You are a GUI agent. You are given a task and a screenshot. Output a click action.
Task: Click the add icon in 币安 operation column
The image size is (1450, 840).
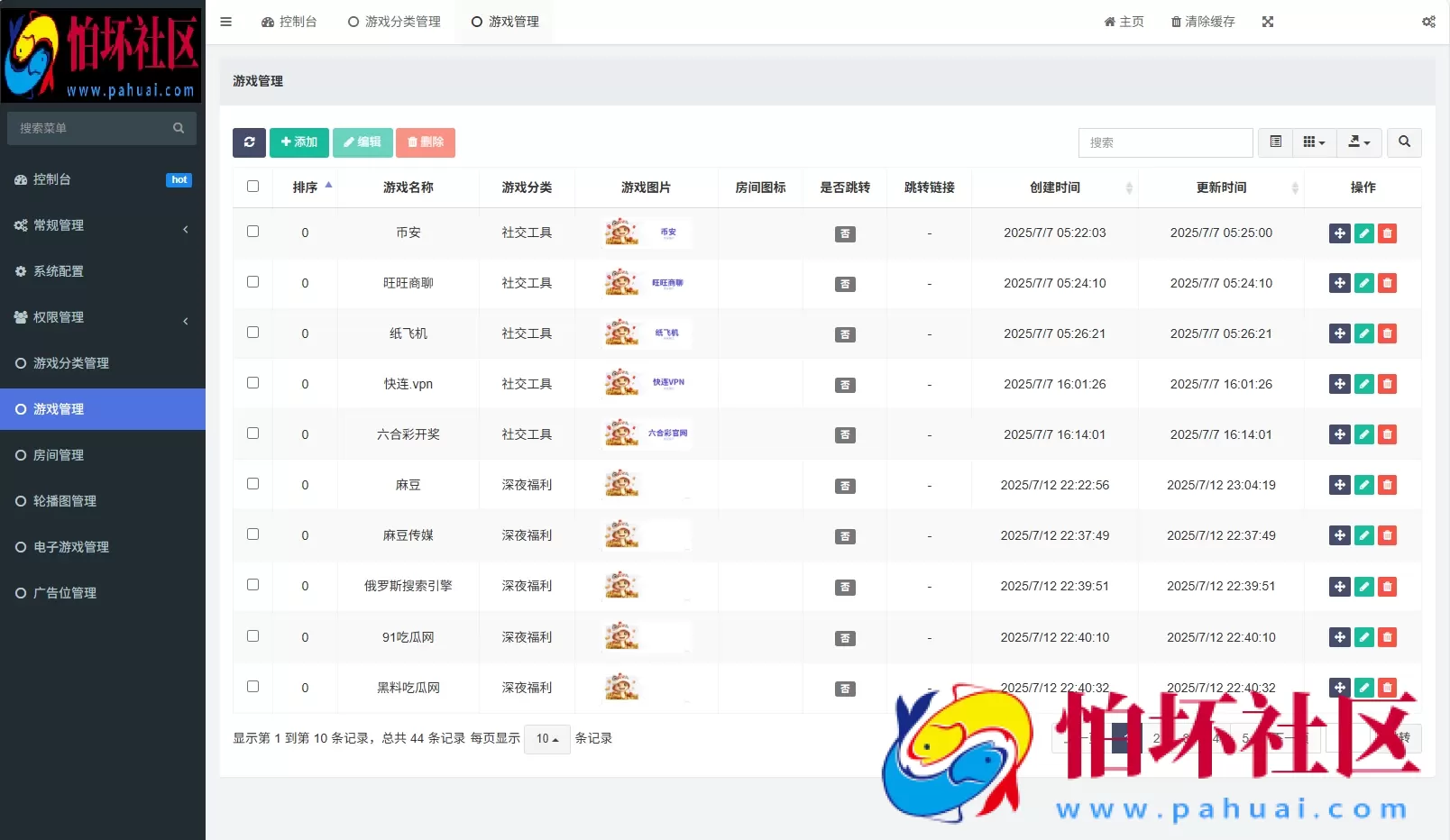1339,233
